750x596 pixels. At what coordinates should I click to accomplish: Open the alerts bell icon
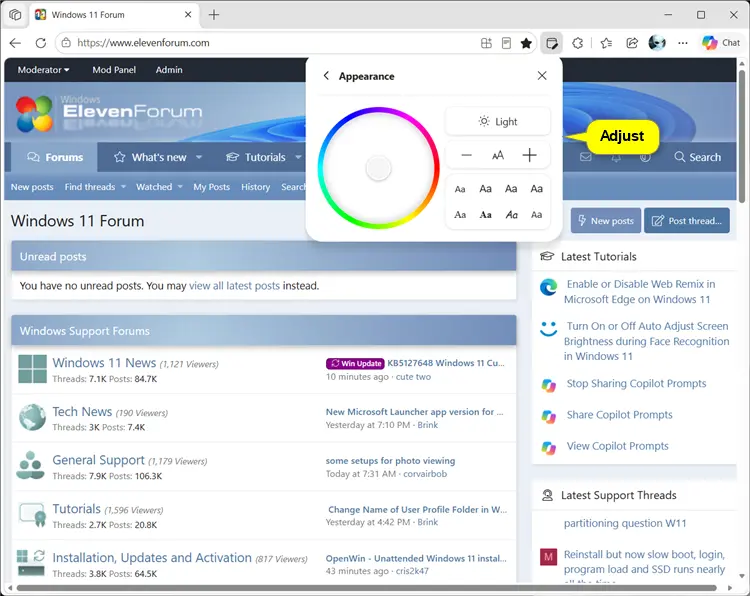[x=616, y=157]
